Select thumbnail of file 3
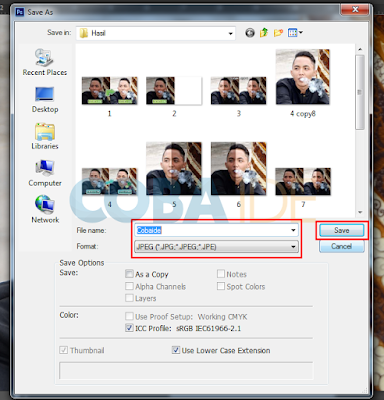The image size is (384, 400). tap(239, 91)
